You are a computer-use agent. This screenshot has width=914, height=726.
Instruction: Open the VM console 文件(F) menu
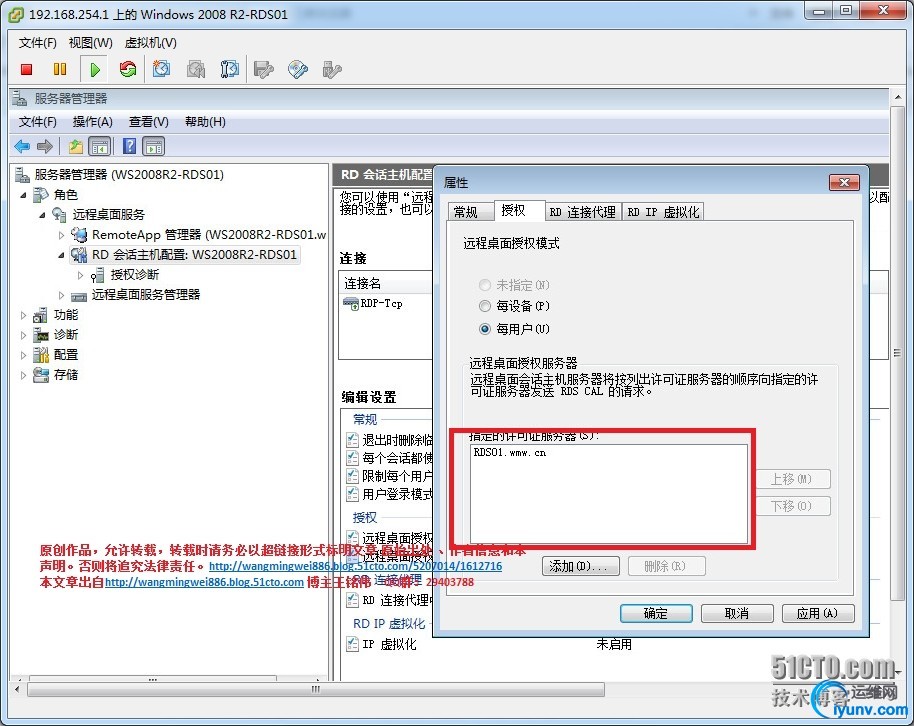click(x=38, y=43)
